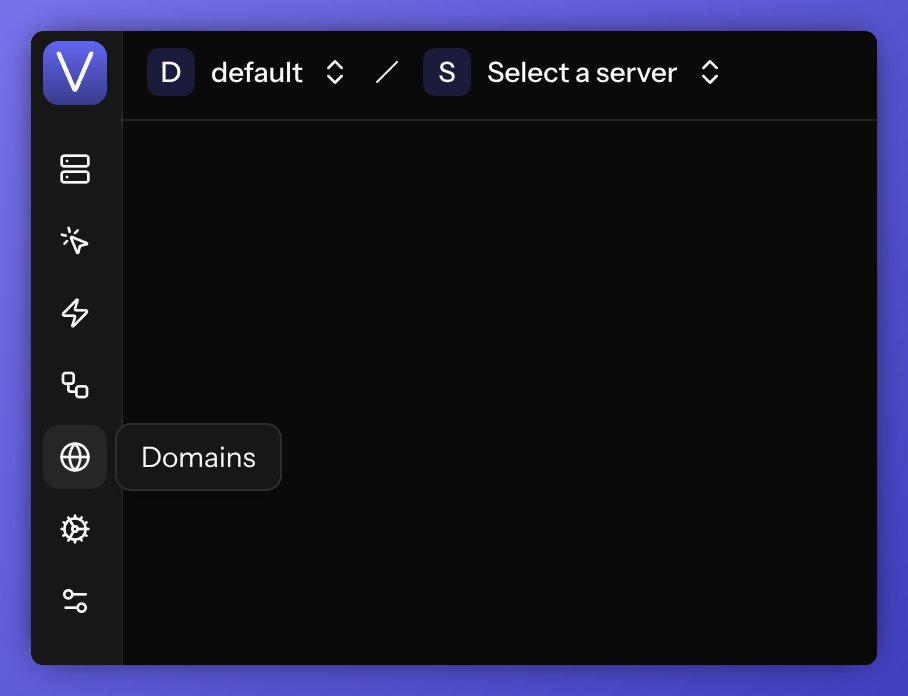Open the connected squares workflow icon
Image resolution: width=908 pixels, height=696 pixels.
click(75, 385)
